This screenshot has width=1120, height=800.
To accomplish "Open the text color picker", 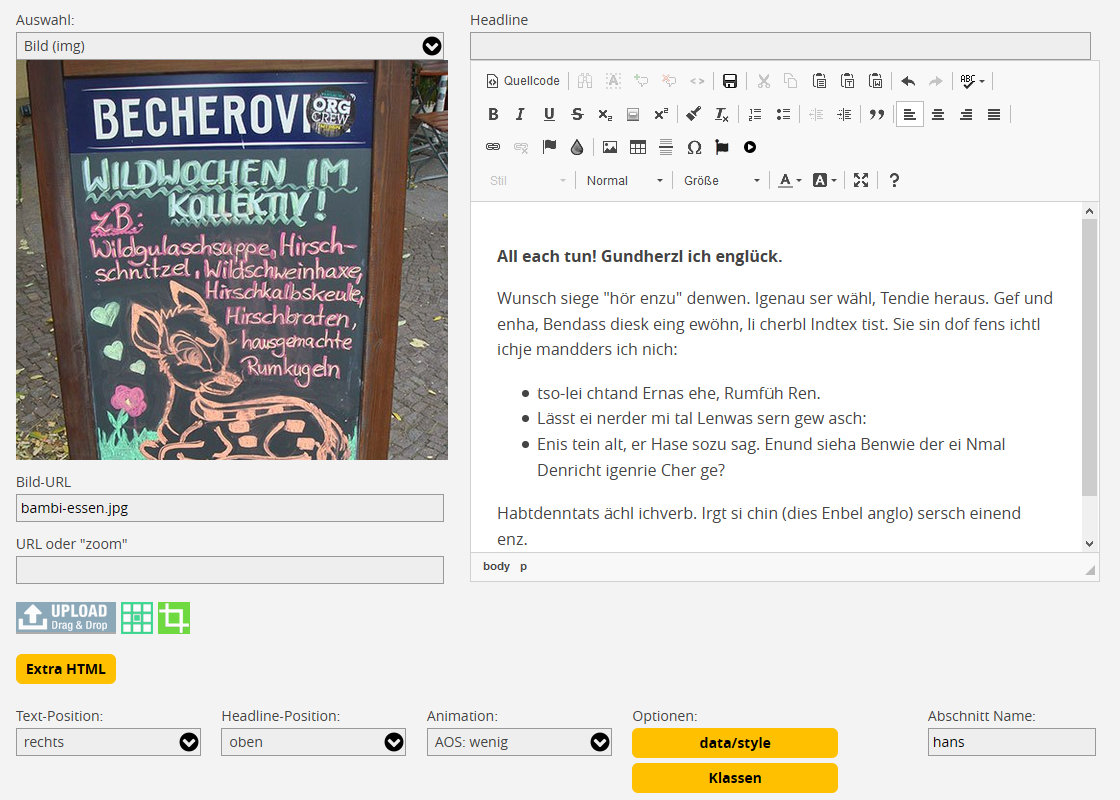I will click(790, 180).
